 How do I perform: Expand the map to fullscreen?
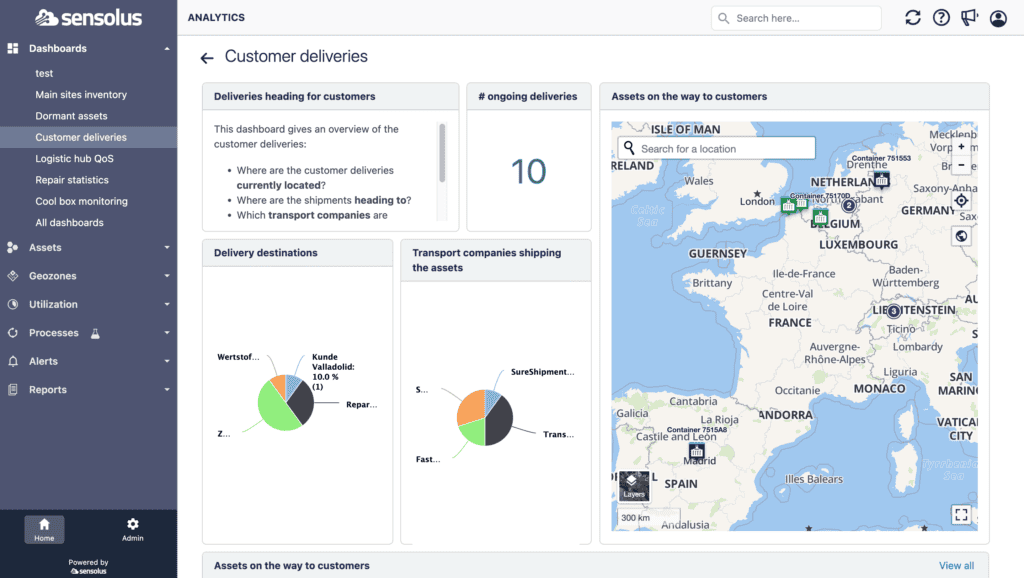(961, 515)
